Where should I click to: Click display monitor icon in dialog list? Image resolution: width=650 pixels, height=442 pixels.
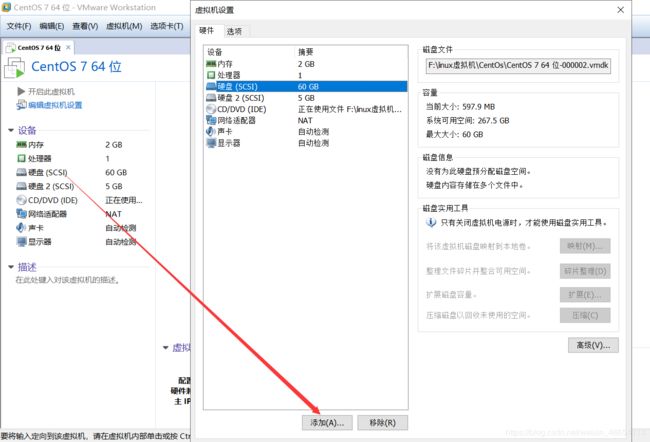click(x=211, y=143)
